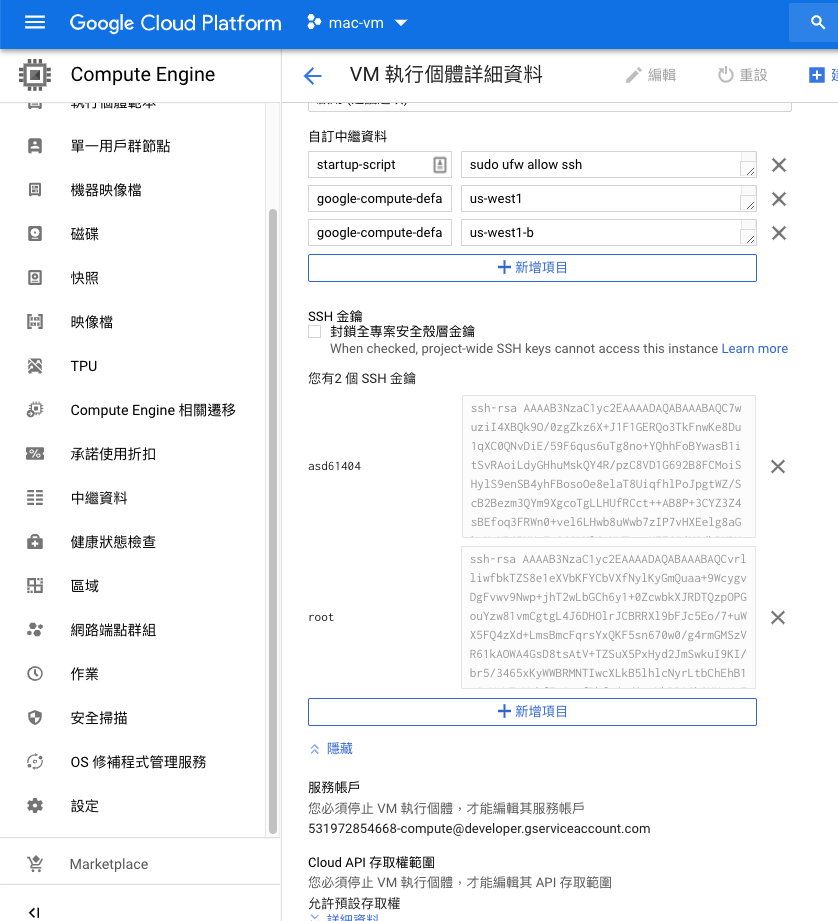The width and height of the screenshot is (838, 921).
Task: Open OS 修補程式管理服務 page
Action: (138, 762)
